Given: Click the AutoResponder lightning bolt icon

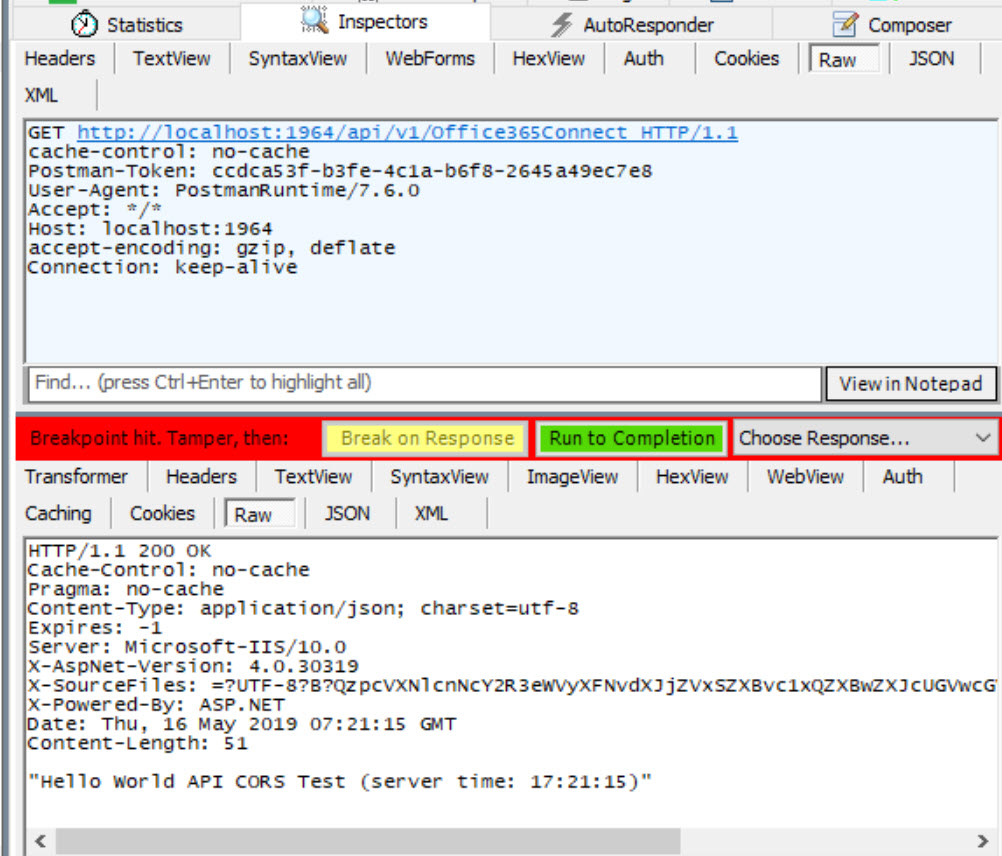Looking at the screenshot, I should click(x=563, y=25).
